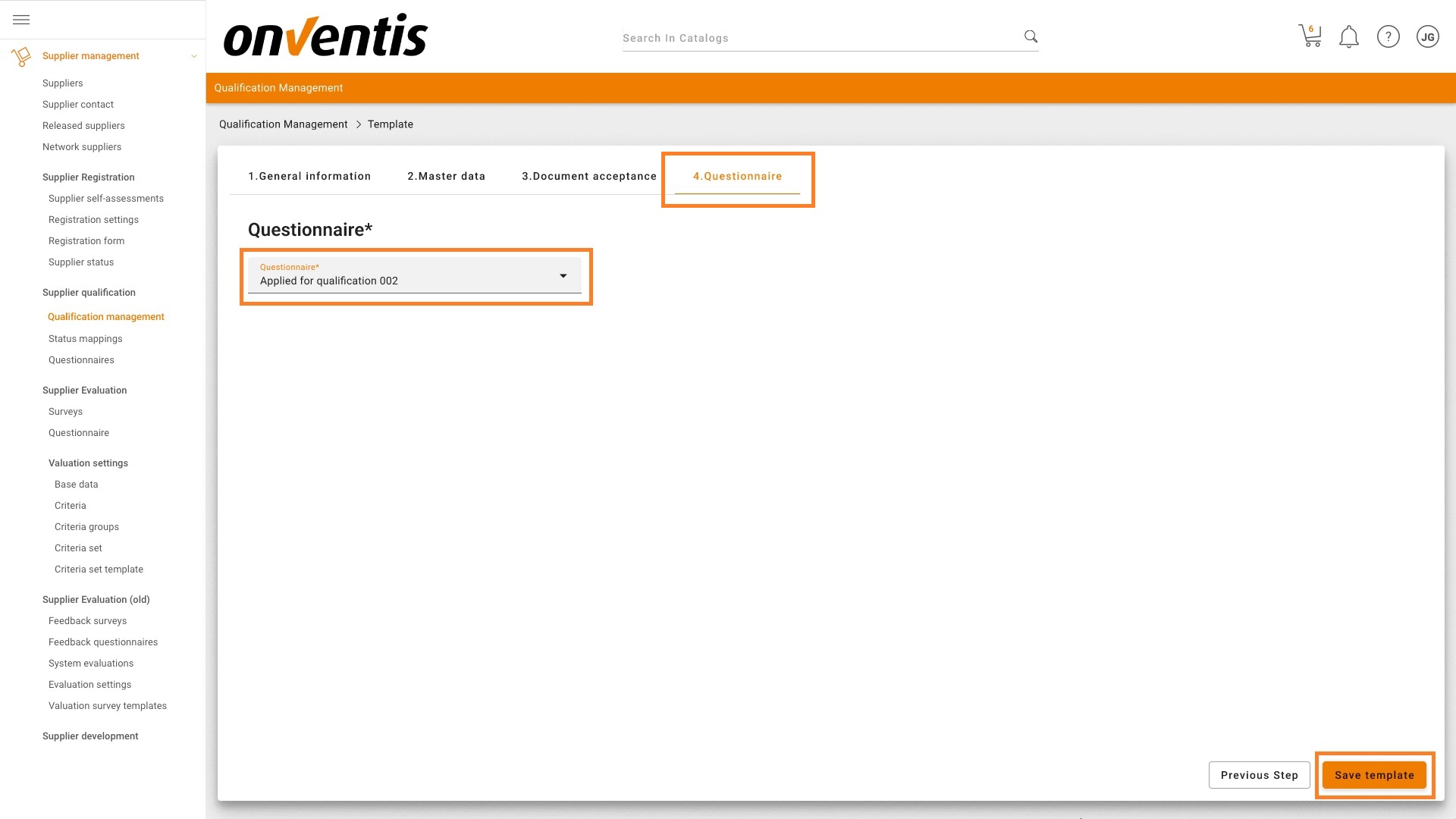Screen dimensions: 1456x819
Task: Switch to the Document acceptance tab
Action: coord(588,176)
